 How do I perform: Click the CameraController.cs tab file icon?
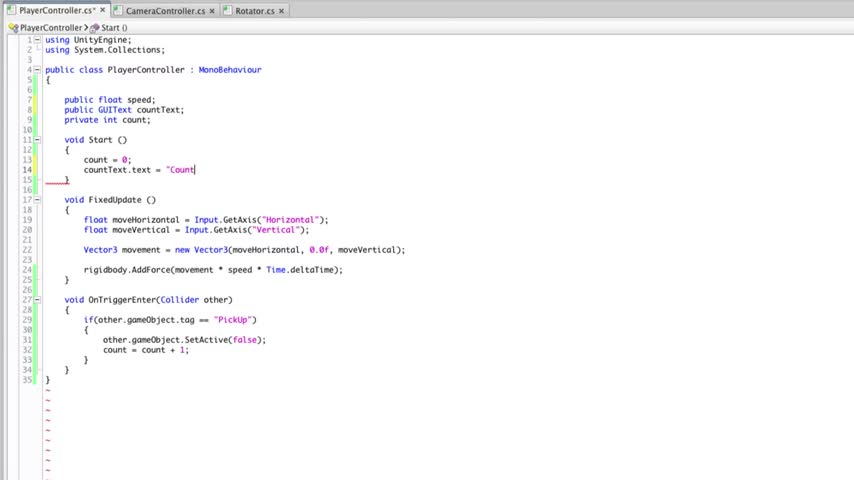118,10
